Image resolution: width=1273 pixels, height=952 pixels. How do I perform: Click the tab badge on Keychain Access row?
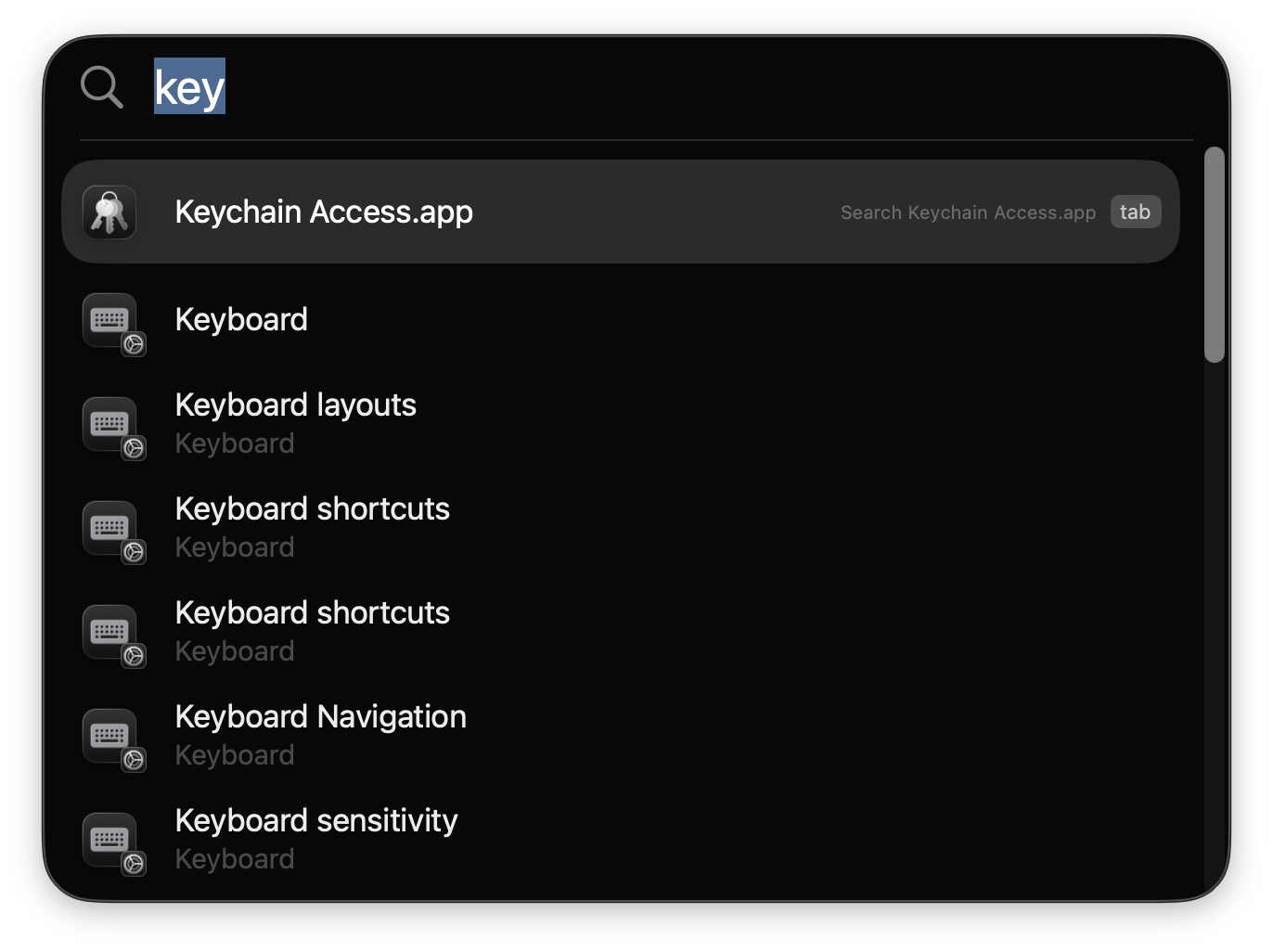(1136, 212)
